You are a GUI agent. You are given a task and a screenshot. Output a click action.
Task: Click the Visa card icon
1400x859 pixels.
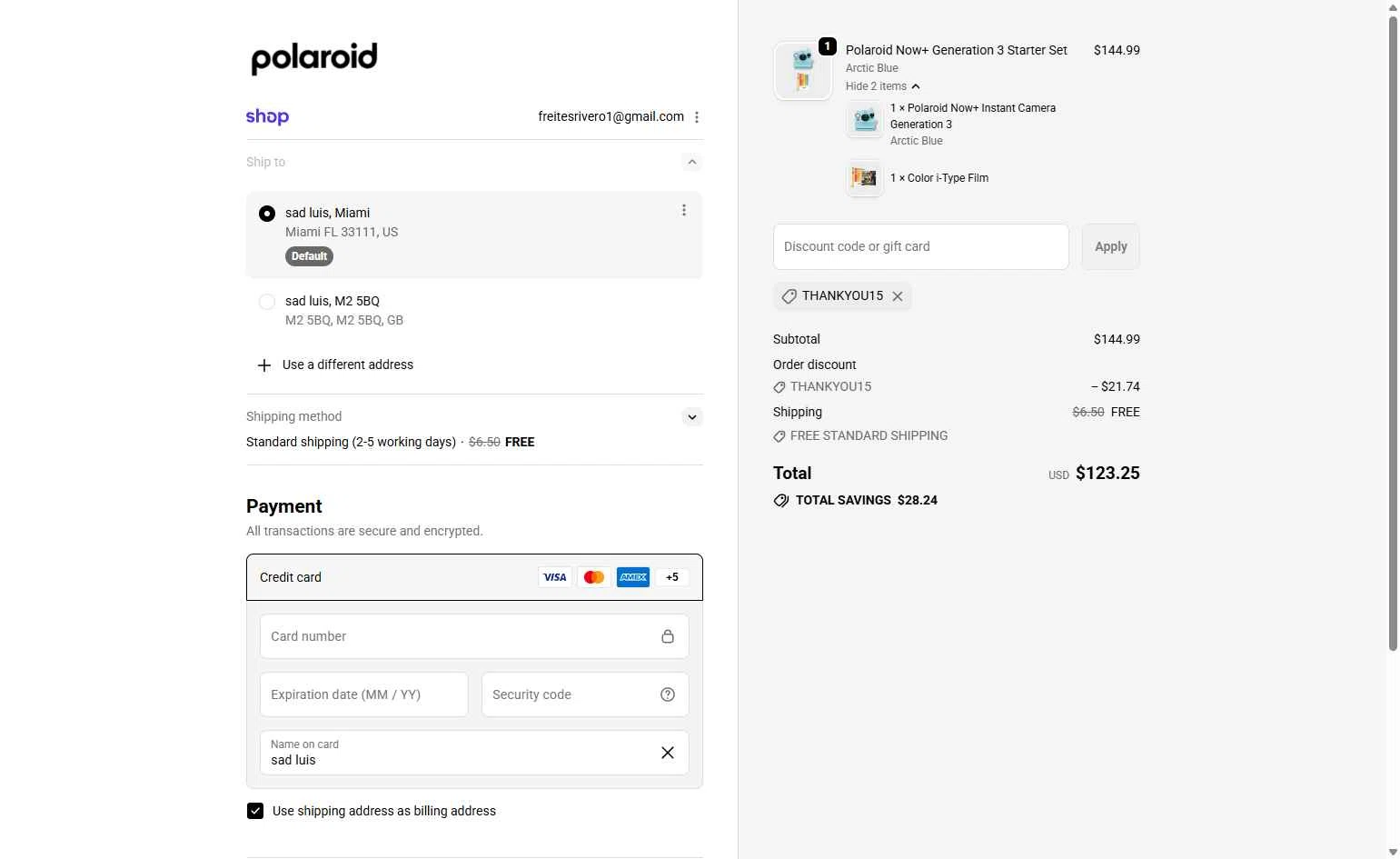point(555,577)
